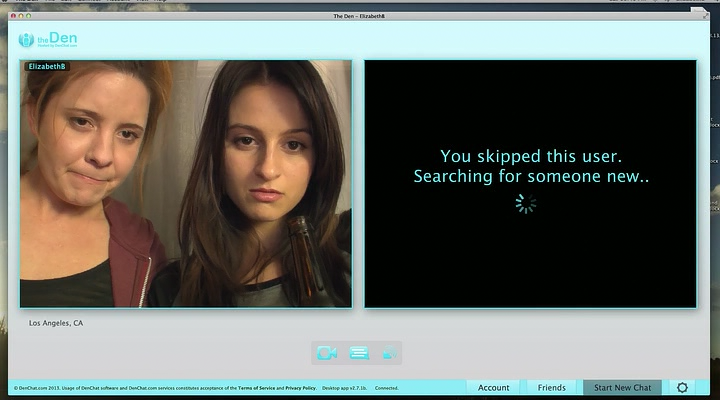
Task: Open settings via the gear icon
Action: [683, 387]
